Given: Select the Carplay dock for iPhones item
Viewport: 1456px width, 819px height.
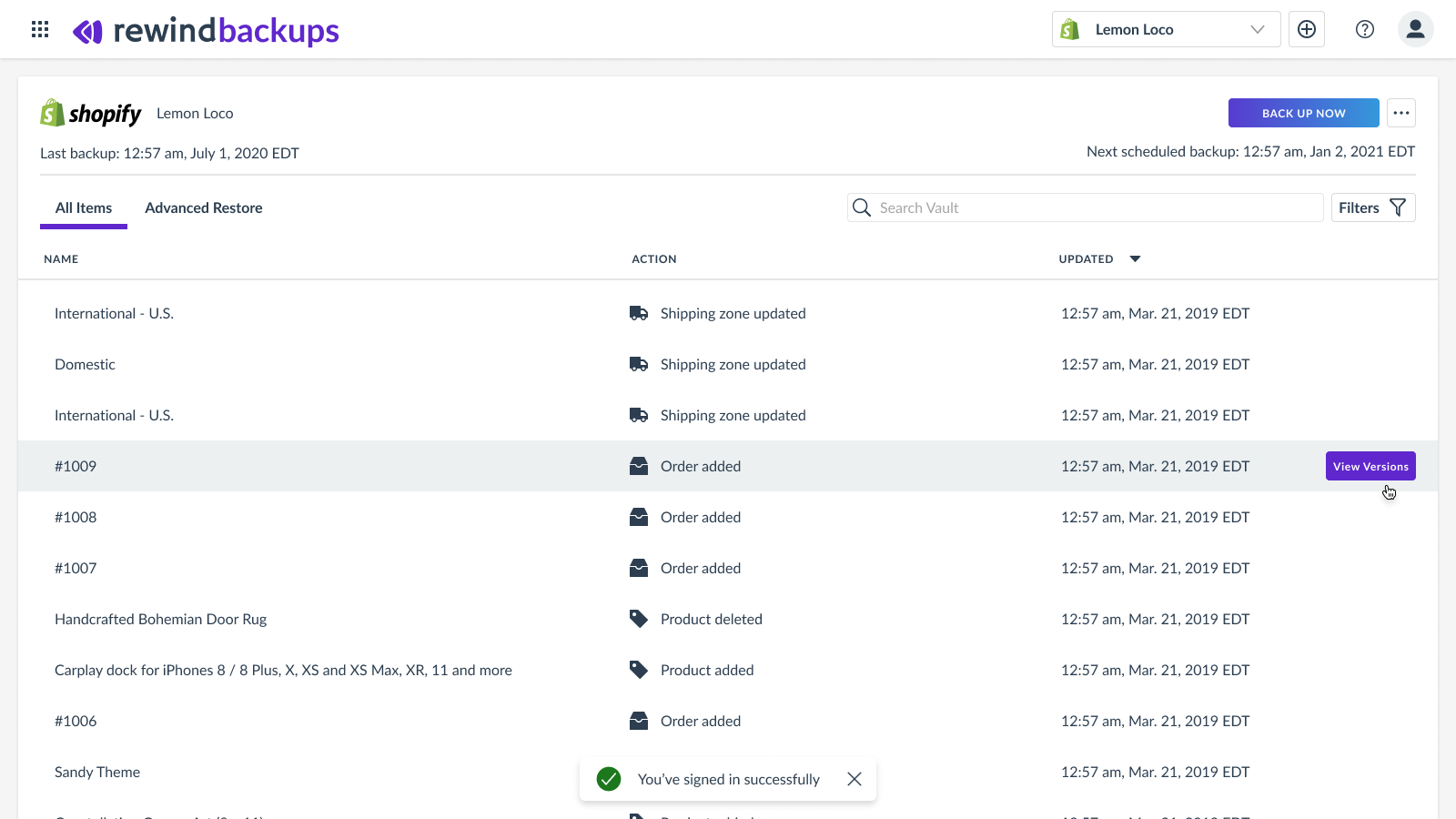Looking at the screenshot, I should pos(283,670).
